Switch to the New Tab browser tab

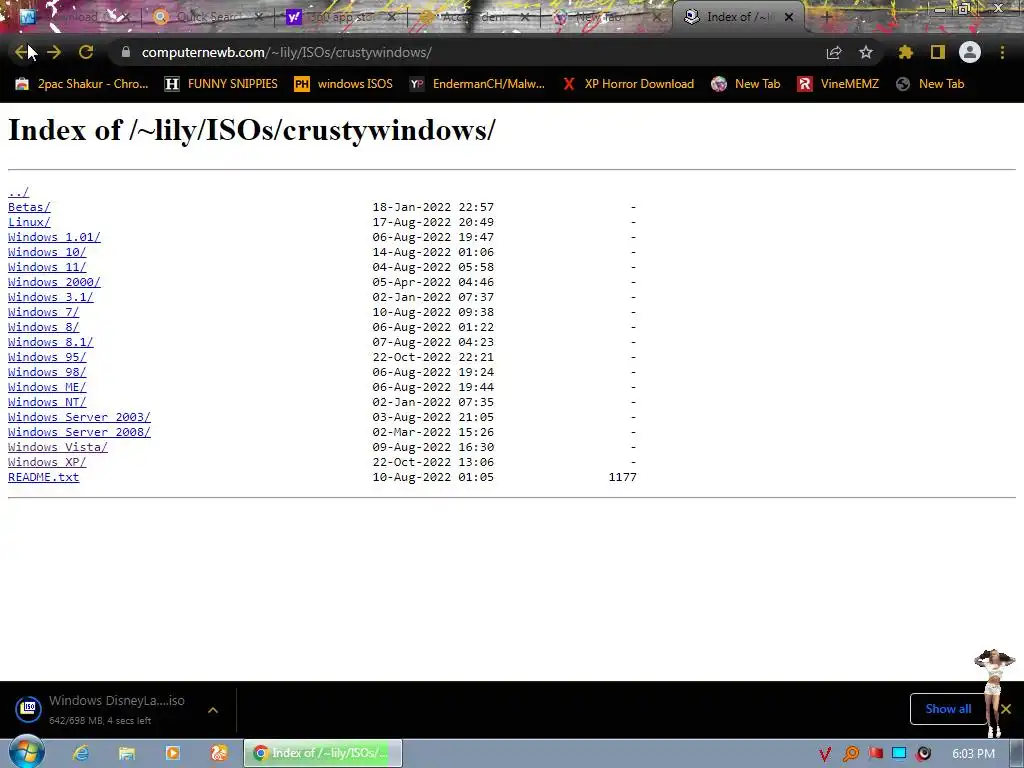(x=607, y=17)
